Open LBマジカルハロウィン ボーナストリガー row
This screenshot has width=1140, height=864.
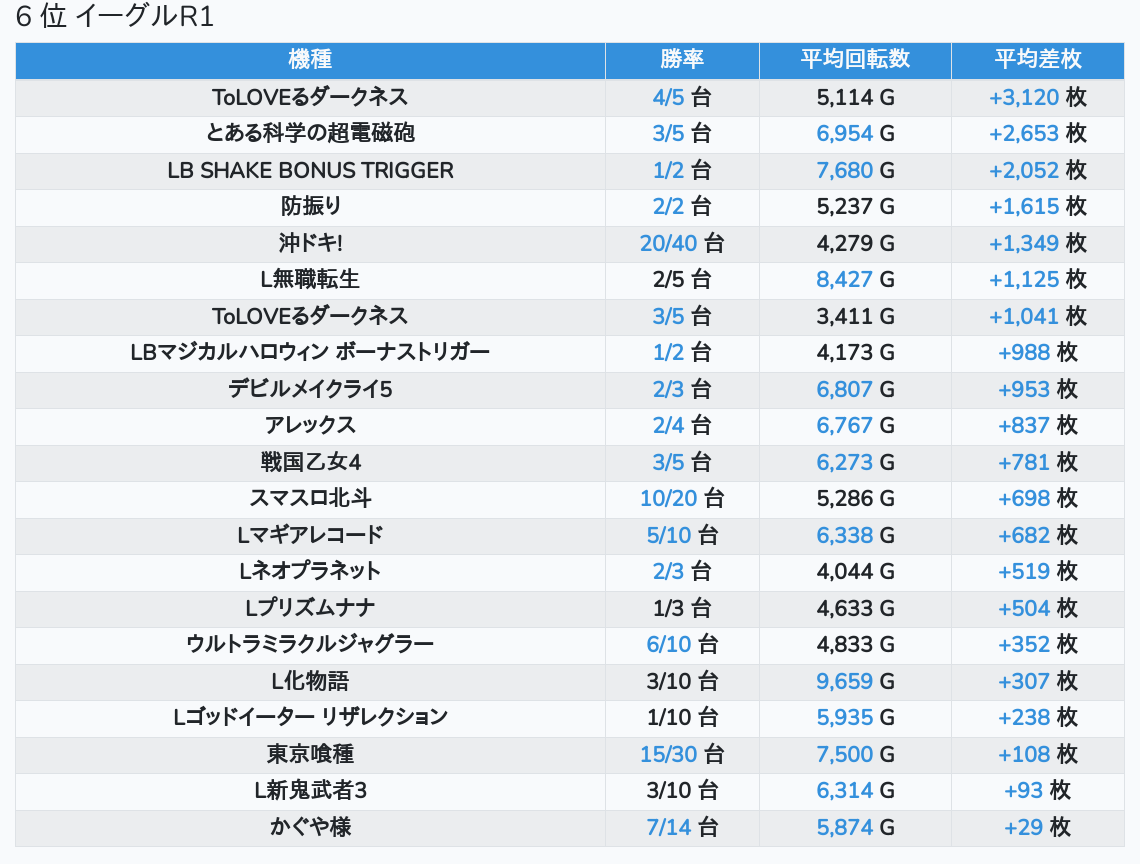point(310,352)
